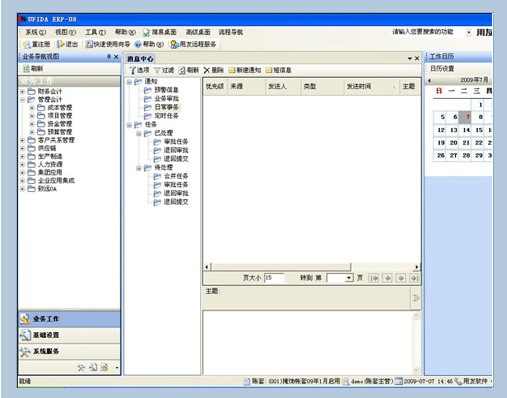The width and height of the screenshot is (507, 398).
Task: Click the document icon below 系统服务
Action: pos(104,367)
